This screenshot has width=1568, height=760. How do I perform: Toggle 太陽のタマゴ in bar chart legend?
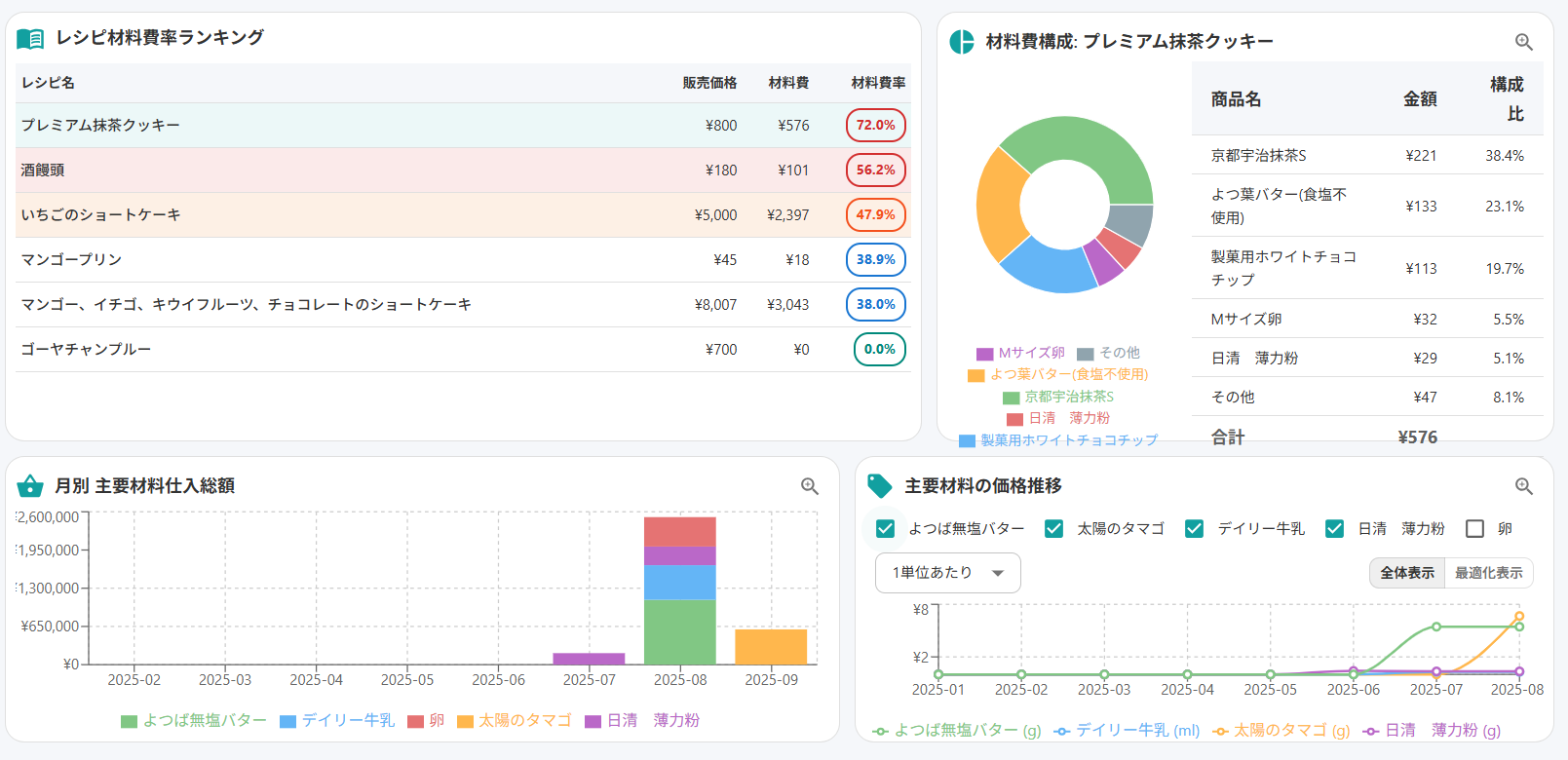coord(515,720)
